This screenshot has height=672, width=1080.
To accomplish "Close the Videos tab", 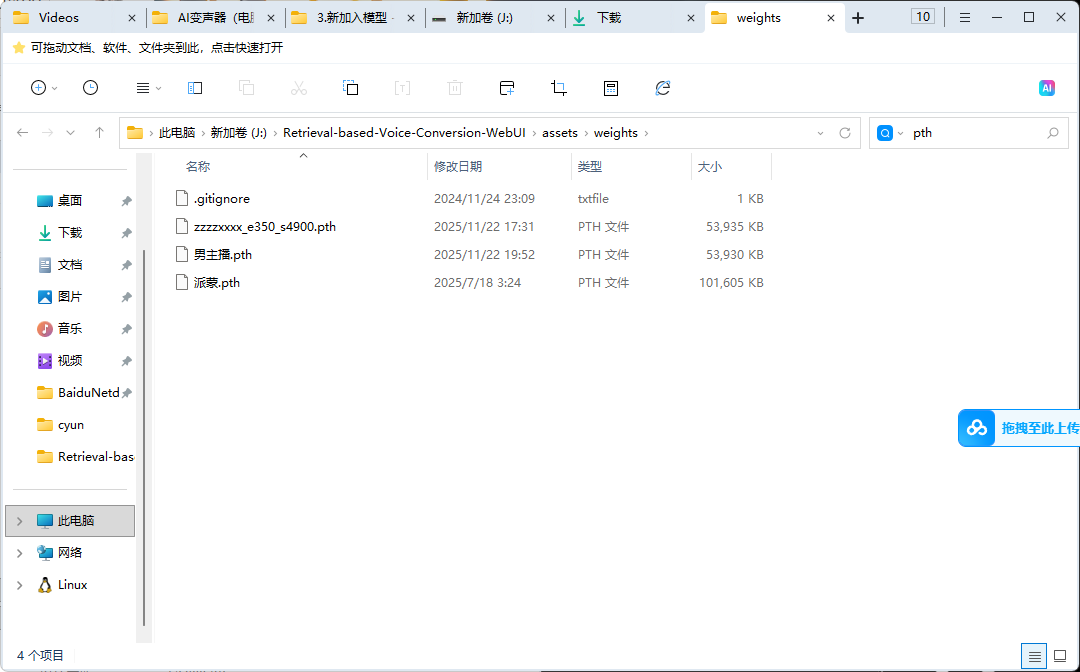I will (x=133, y=18).
